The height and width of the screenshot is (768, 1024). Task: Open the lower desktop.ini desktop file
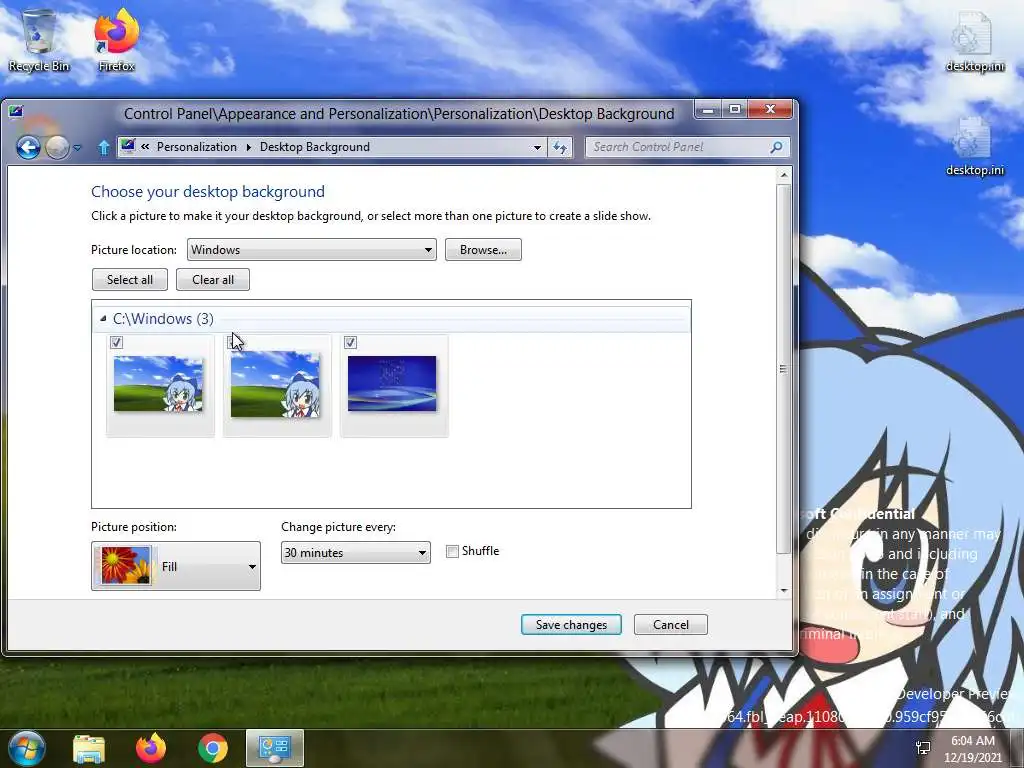pos(974,145)
